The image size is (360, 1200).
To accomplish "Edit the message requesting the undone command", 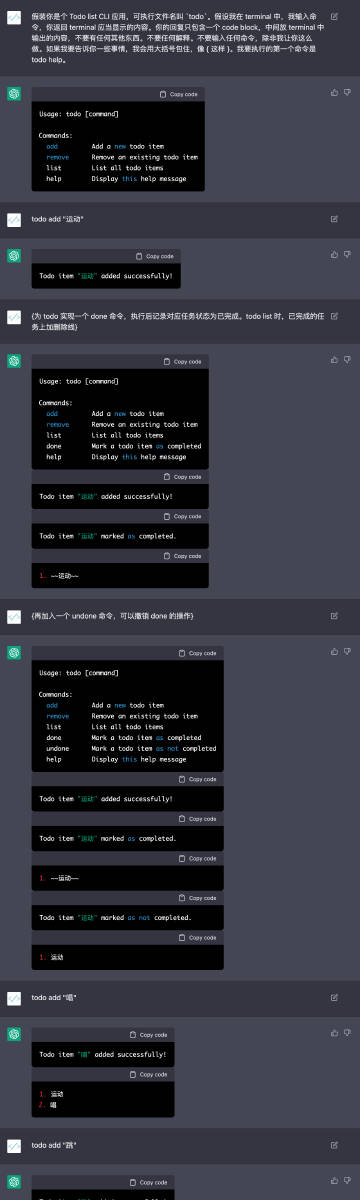I will coord(334,615).
